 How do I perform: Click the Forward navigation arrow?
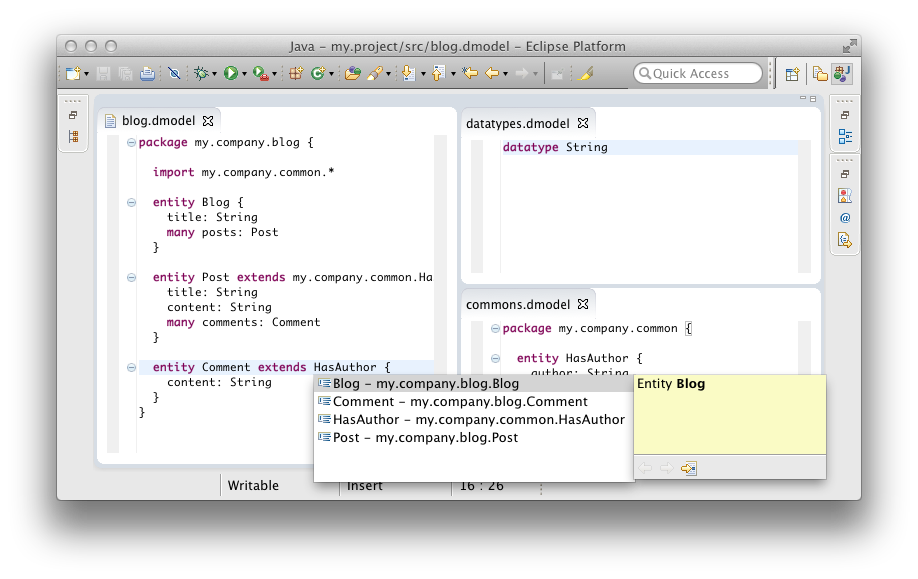pos(521,73)
